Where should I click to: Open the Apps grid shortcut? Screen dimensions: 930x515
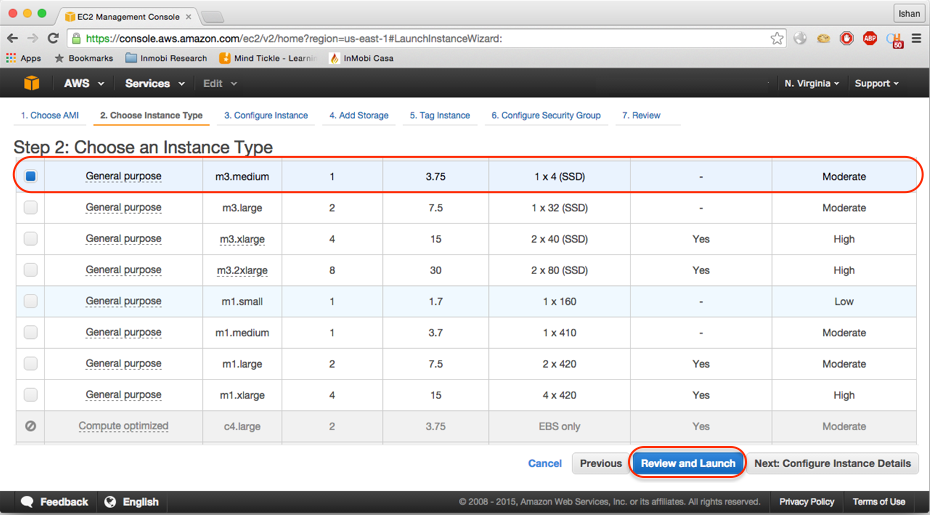24,58
